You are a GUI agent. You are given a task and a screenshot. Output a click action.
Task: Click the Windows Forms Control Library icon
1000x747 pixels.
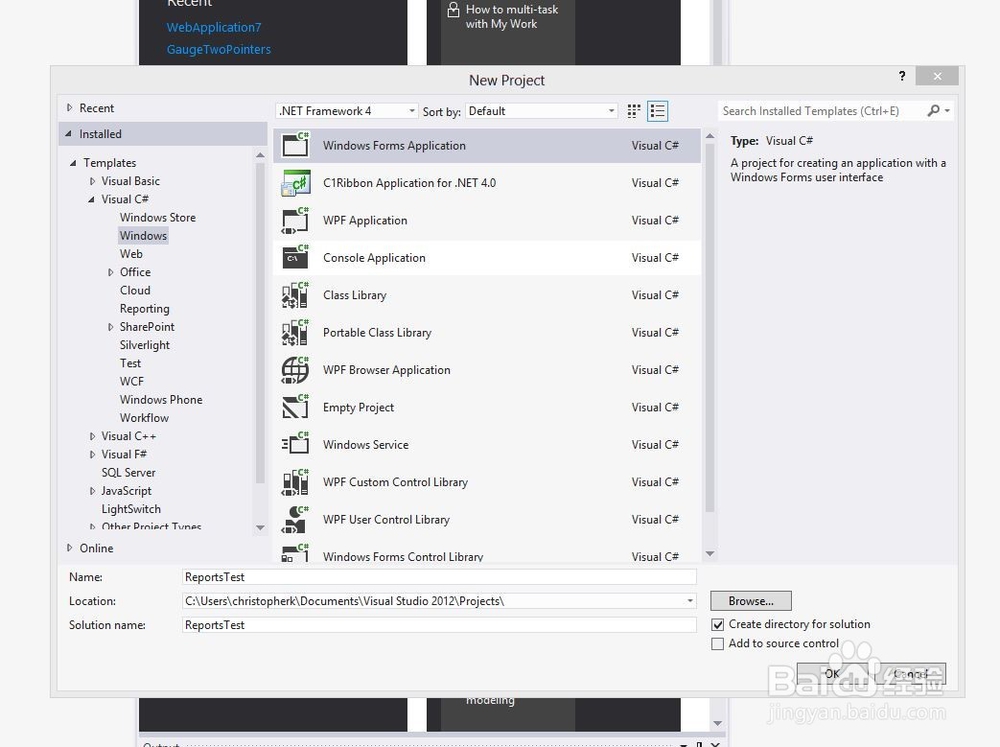[x=295, y=553]
